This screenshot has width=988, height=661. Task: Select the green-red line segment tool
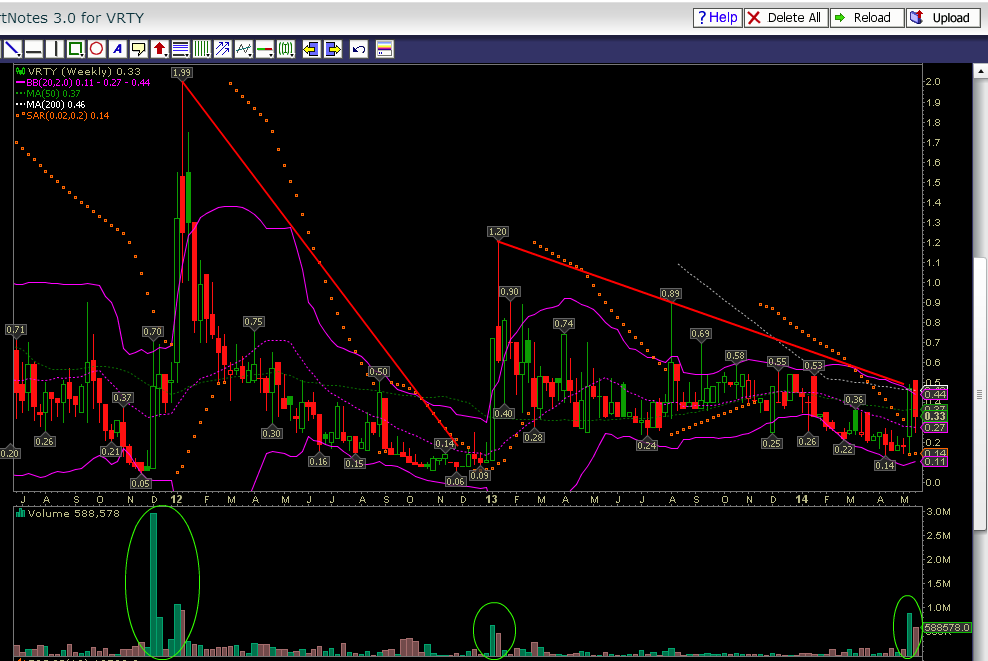point(265,49)
